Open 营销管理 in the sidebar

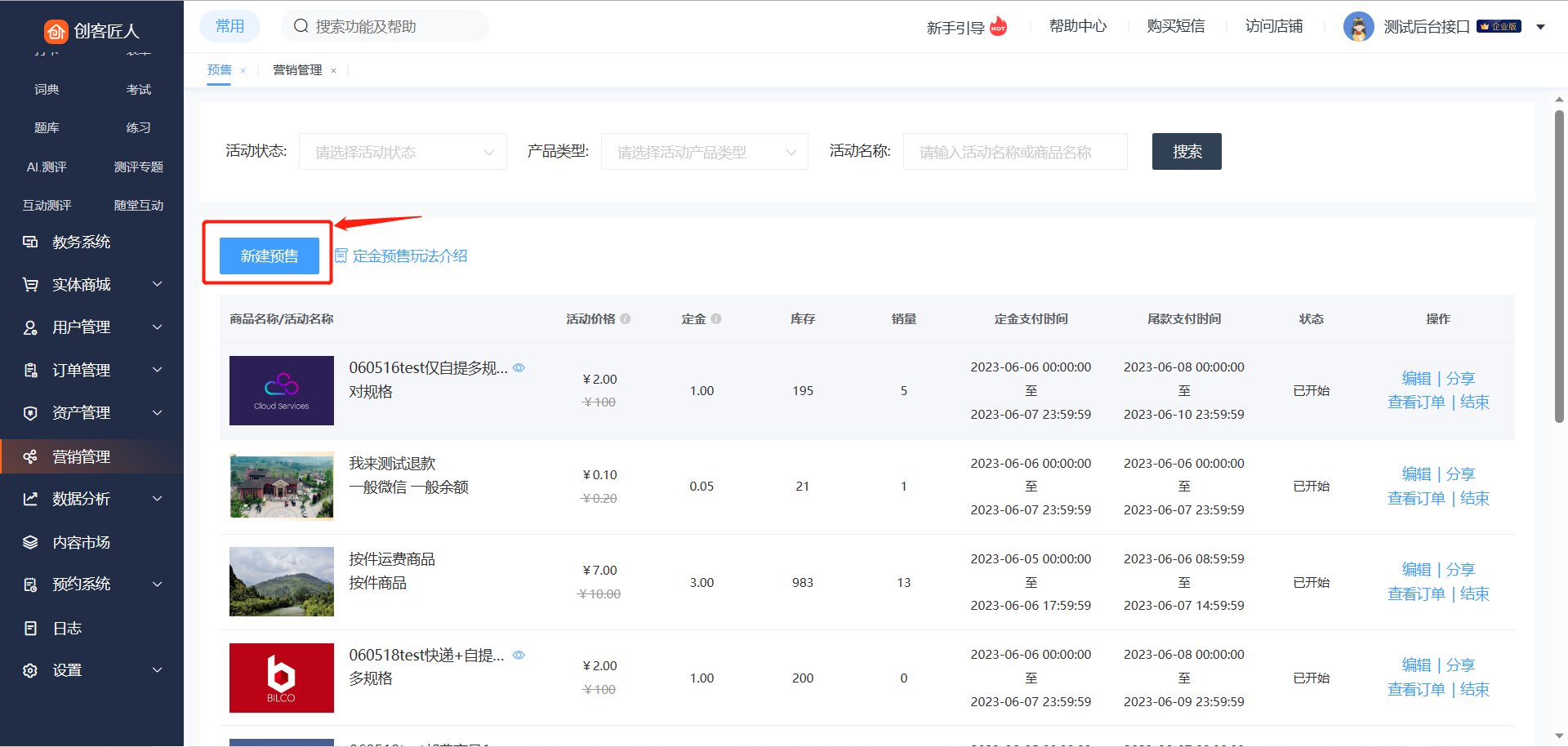click(82, 456)
